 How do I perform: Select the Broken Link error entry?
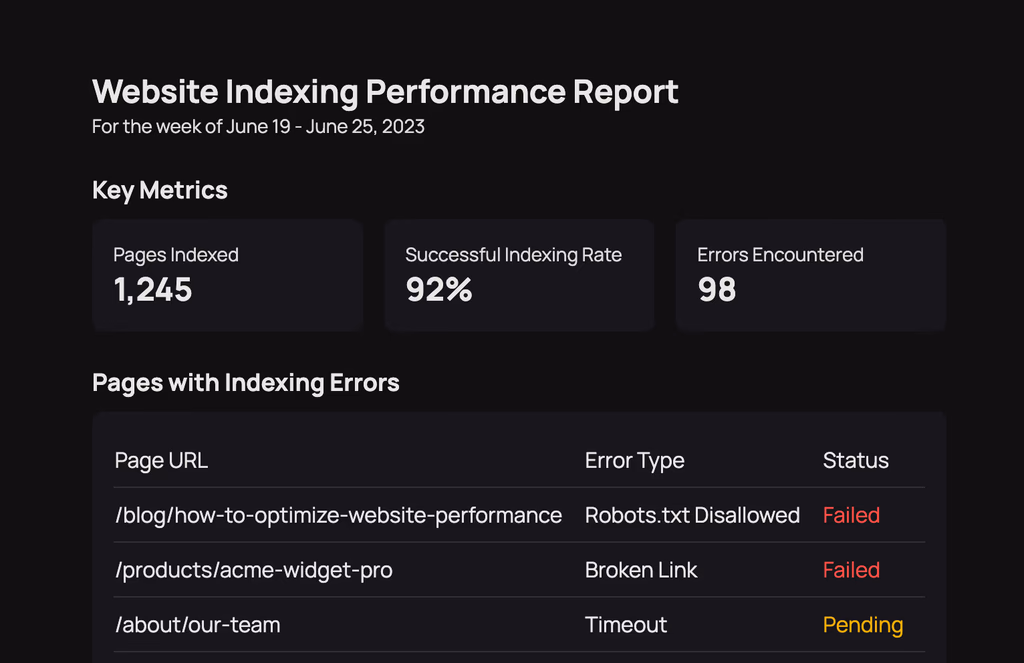(x=641, y=570)
